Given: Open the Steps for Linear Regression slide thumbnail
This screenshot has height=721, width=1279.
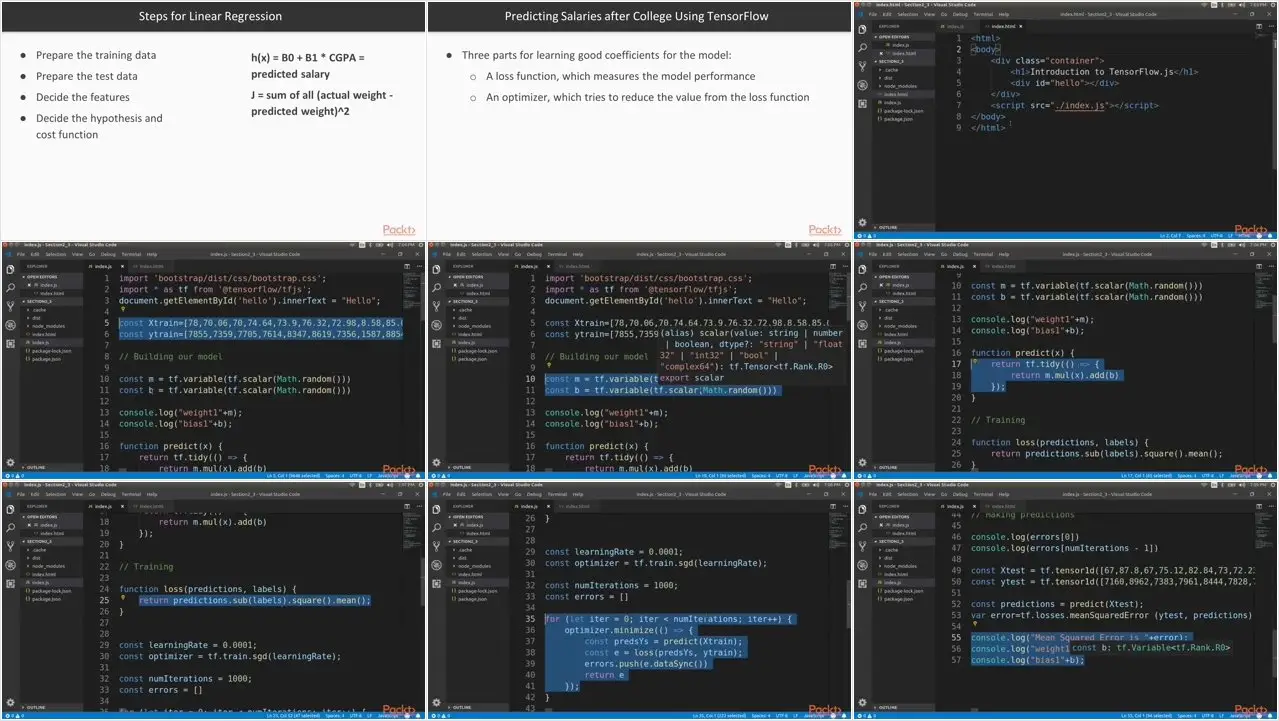Looking at the screenshot, I should click(x=212, y=120).
